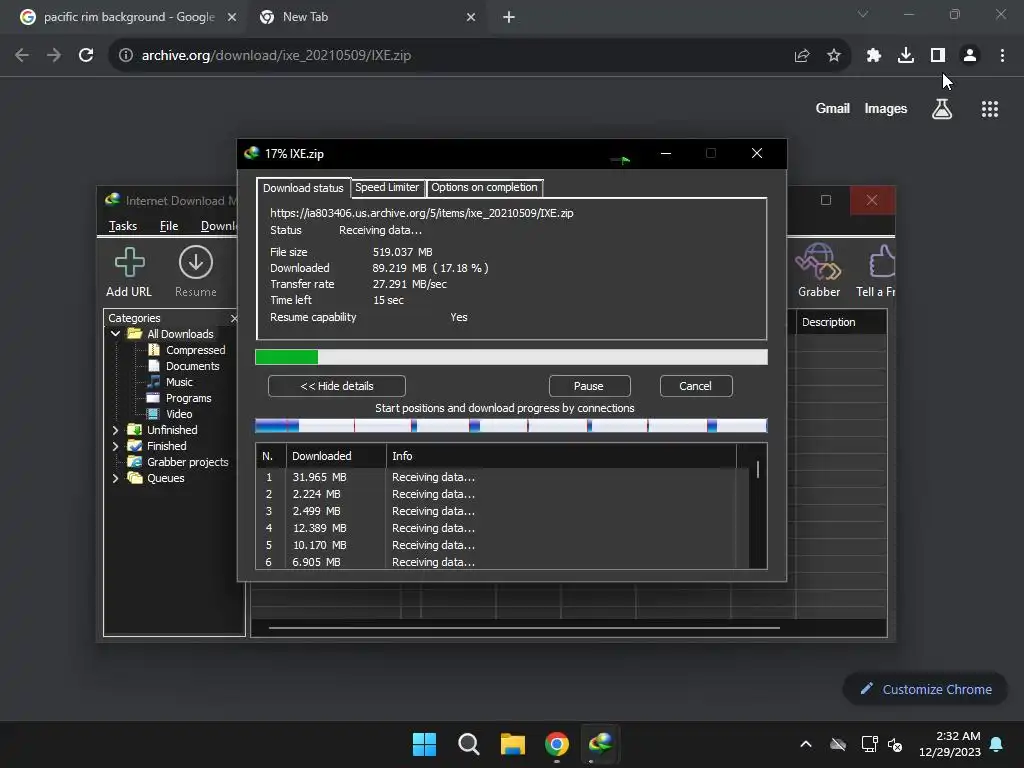Open Google apps grid icon
Screen dimensions: 1024x768
tap(989, 109)
